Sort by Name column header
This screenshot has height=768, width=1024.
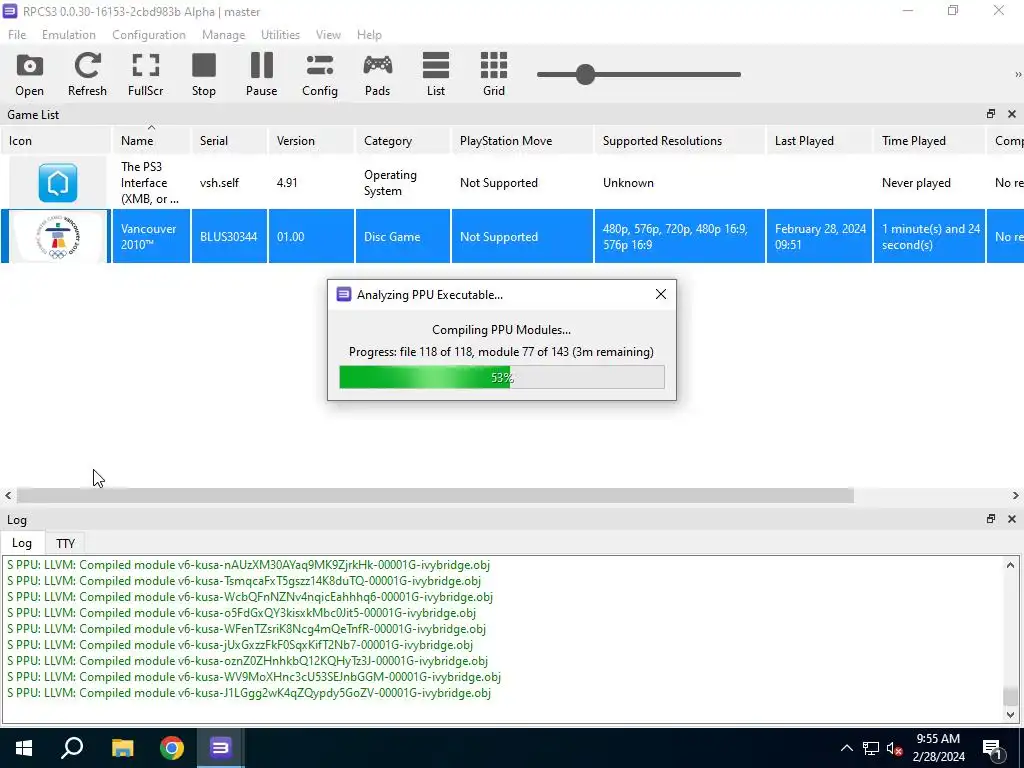tap(151, 140)
